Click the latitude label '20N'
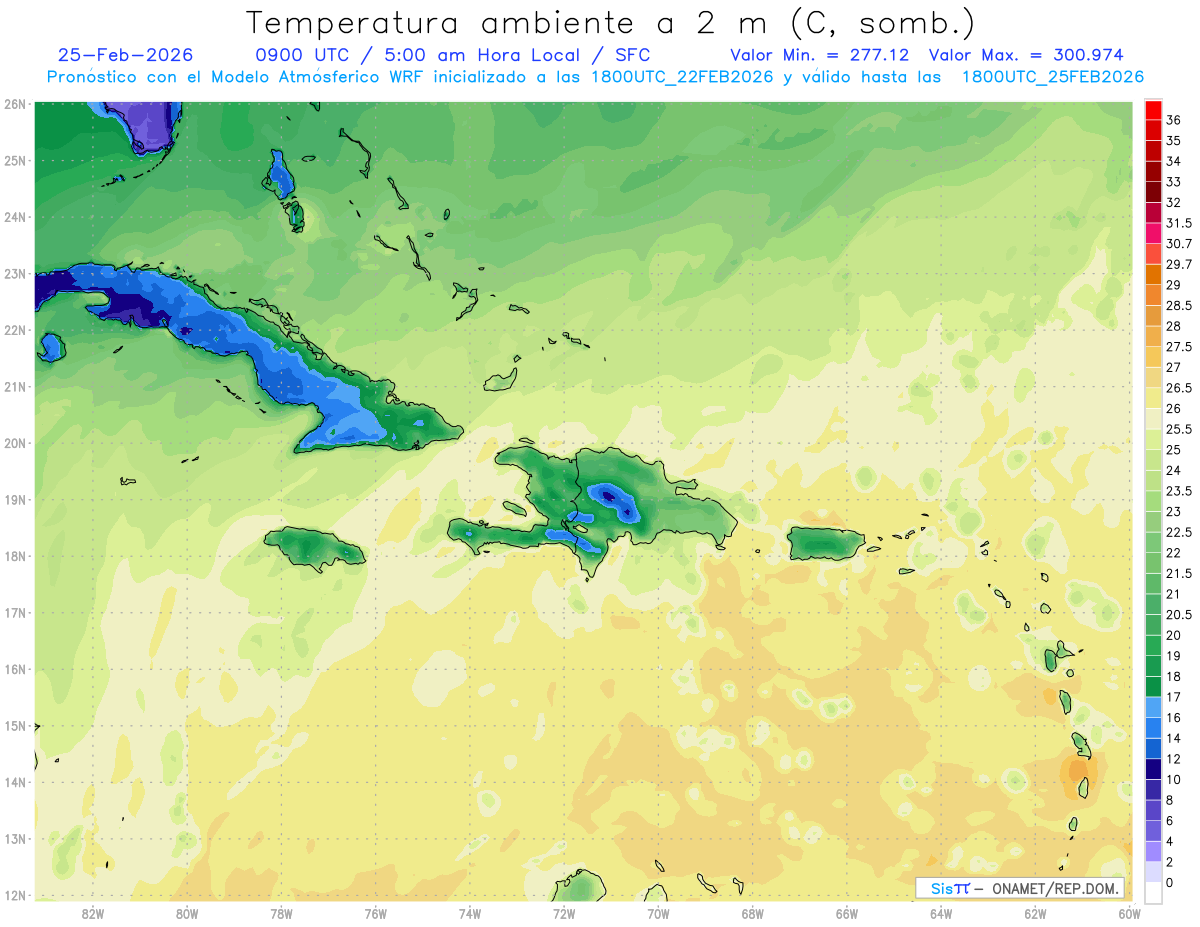The width and height of the screenshot is (1200, 927). pyautogui.click(x=14, y=443)
